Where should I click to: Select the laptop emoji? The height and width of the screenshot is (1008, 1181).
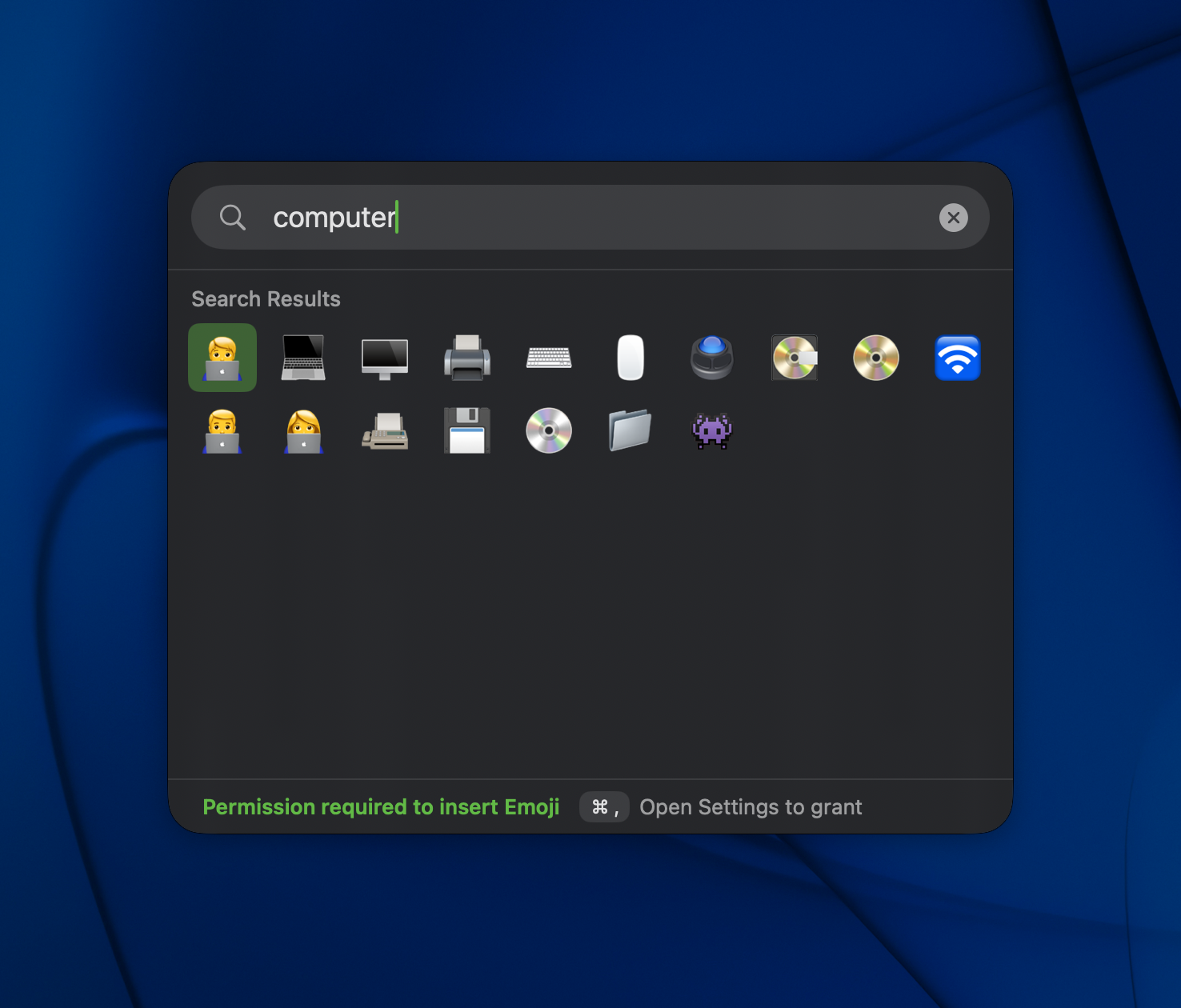click(x=304, y=358)
